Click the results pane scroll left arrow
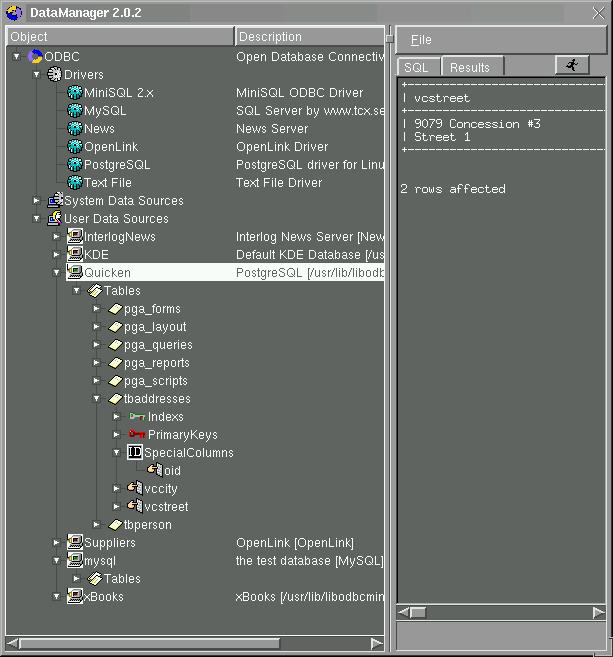This screenshot has width=613, height=657. (x=403, y=613)
